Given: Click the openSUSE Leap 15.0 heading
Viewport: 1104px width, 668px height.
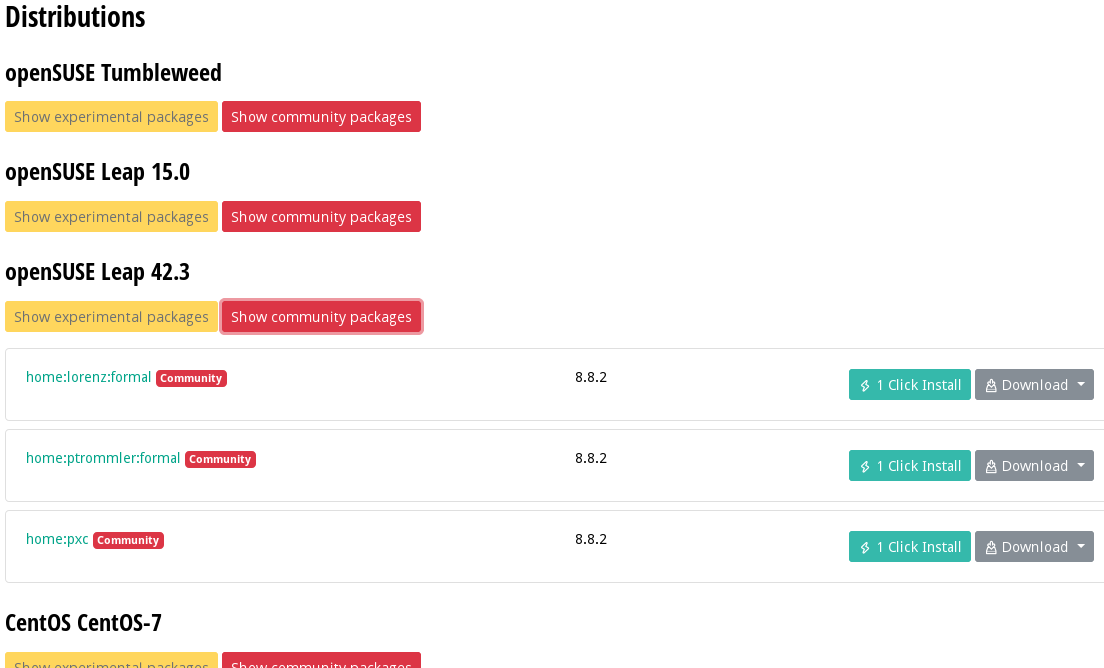Looking at the screenshot, I should 97,172.
